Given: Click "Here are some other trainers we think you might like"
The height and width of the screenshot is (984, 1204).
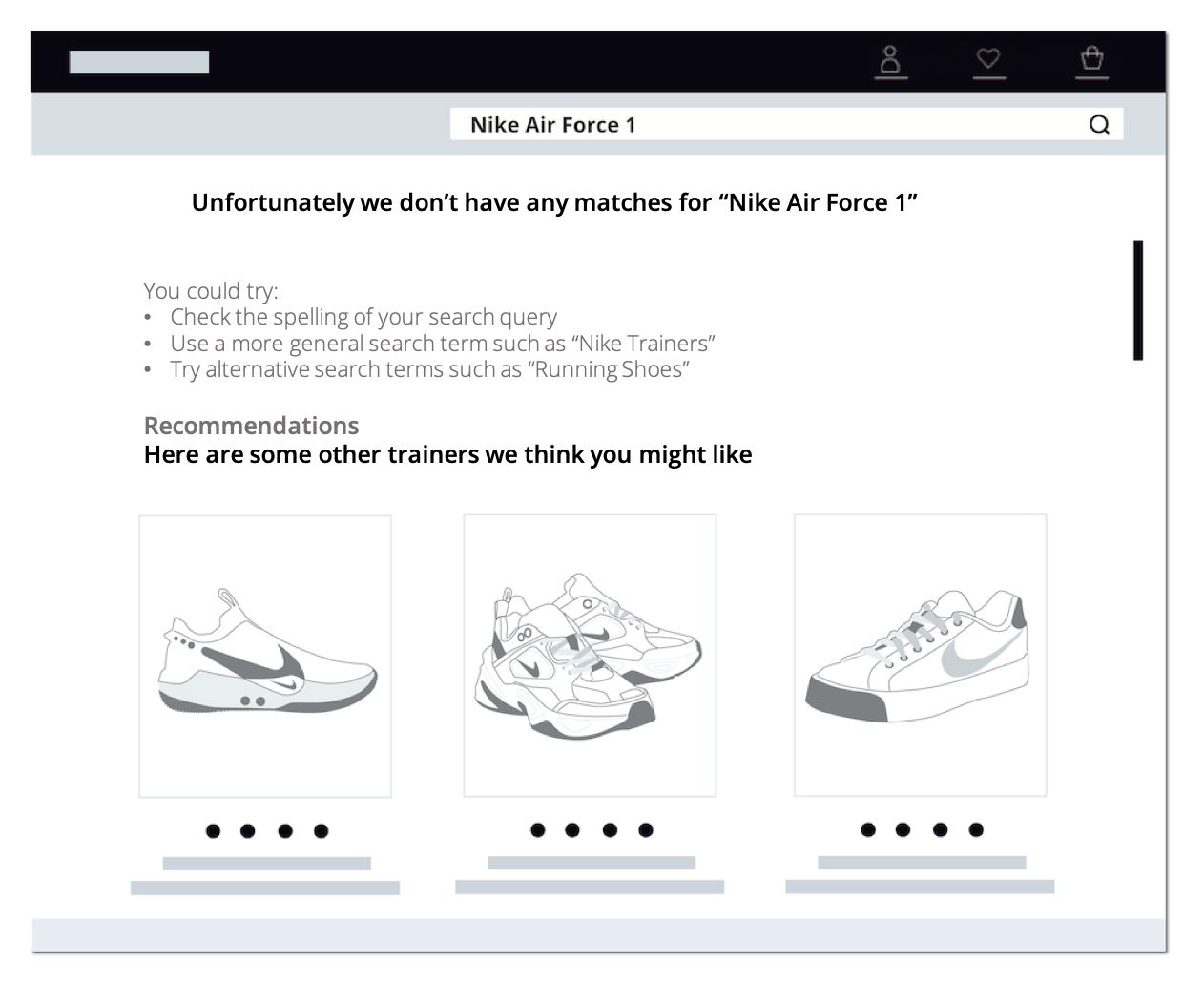Looking at the screenshot, I should tap(448, 455).
